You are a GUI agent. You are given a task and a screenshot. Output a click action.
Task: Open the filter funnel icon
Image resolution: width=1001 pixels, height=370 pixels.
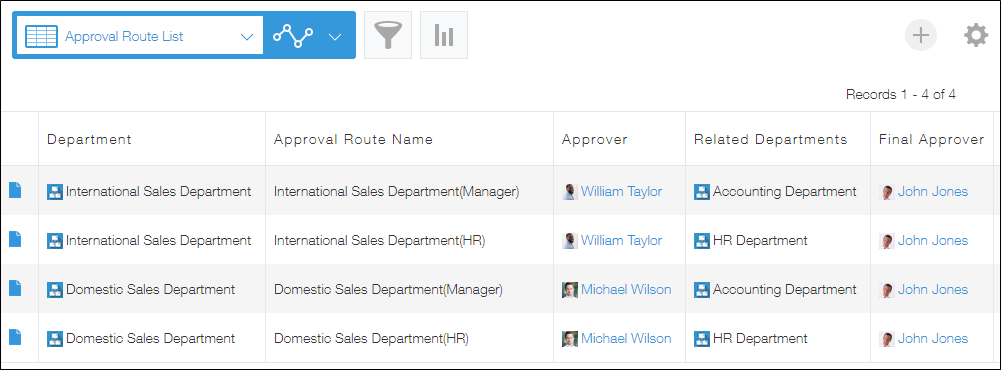388,35
